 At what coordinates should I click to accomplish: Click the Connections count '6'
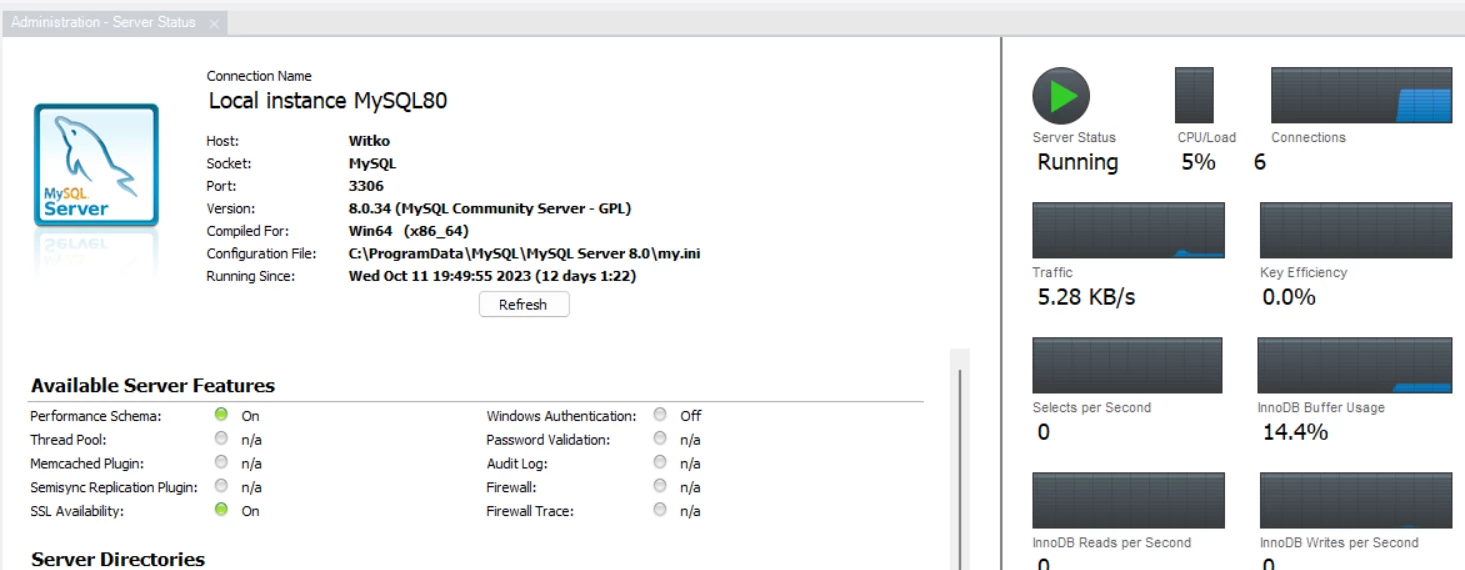[x=1260, y=162]
